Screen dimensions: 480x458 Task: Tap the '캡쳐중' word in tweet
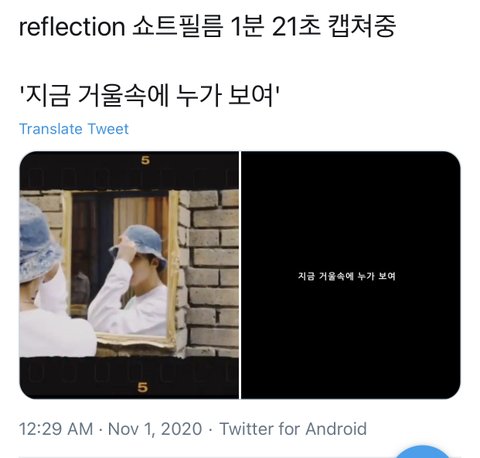(x=362, y=26)
